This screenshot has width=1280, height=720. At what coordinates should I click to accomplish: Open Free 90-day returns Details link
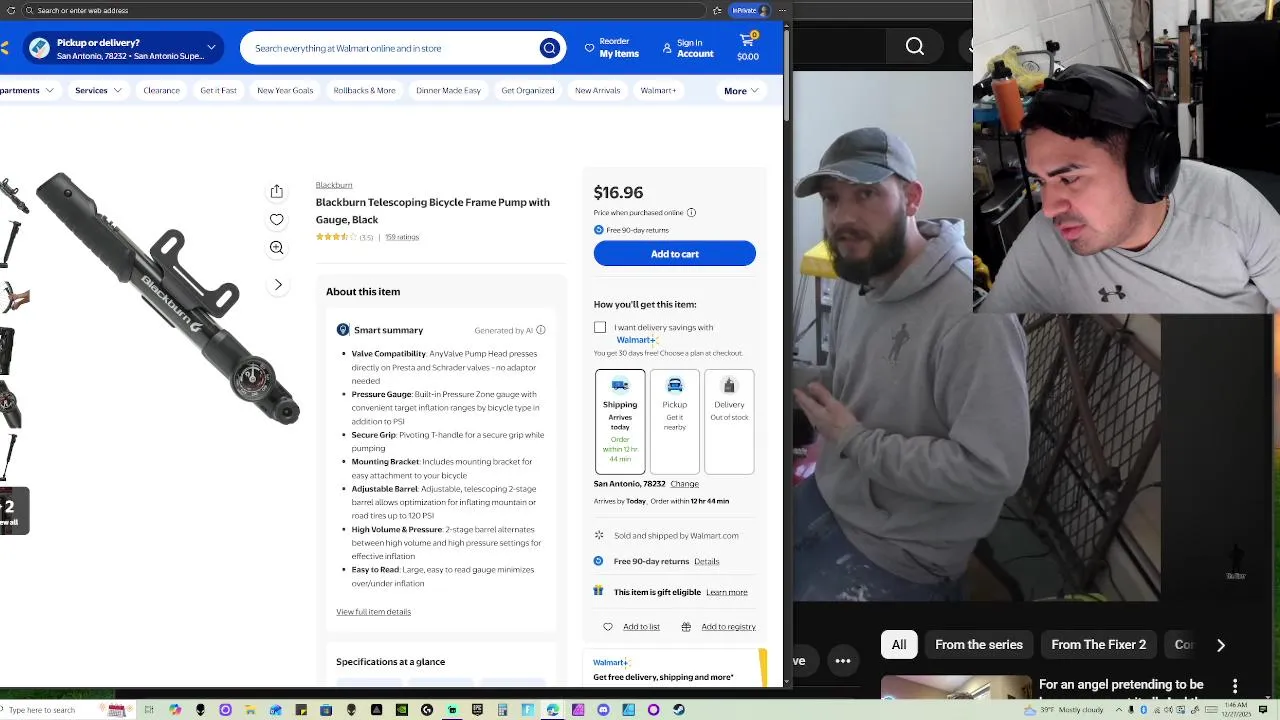[x=706, y=561]
